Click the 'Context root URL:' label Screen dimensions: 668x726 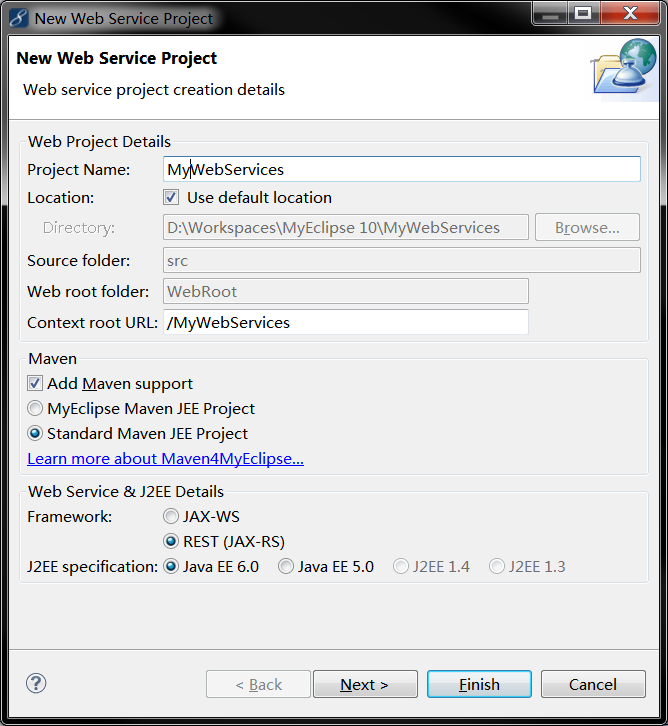[x=93, y=322]
